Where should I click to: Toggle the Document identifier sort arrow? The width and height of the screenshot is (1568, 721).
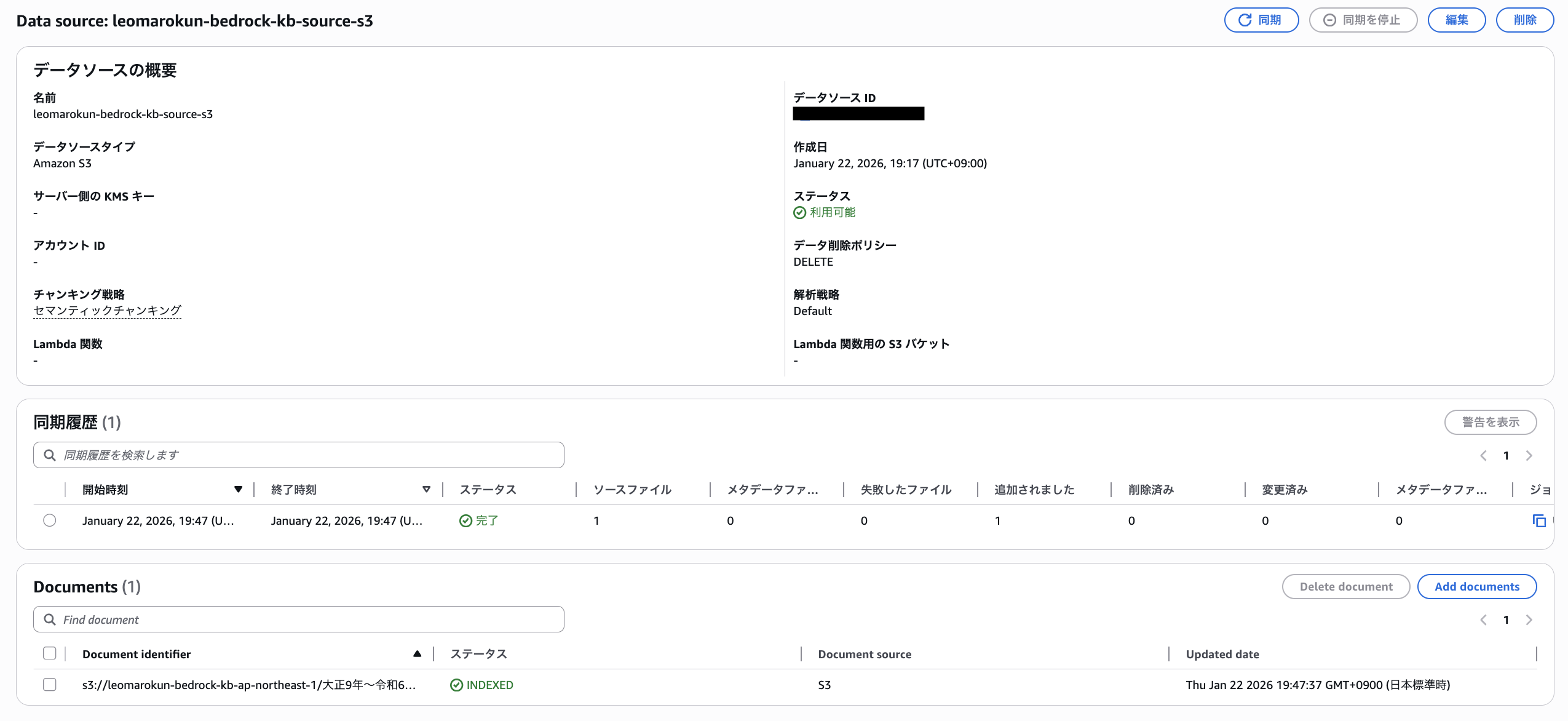(418, 653)
